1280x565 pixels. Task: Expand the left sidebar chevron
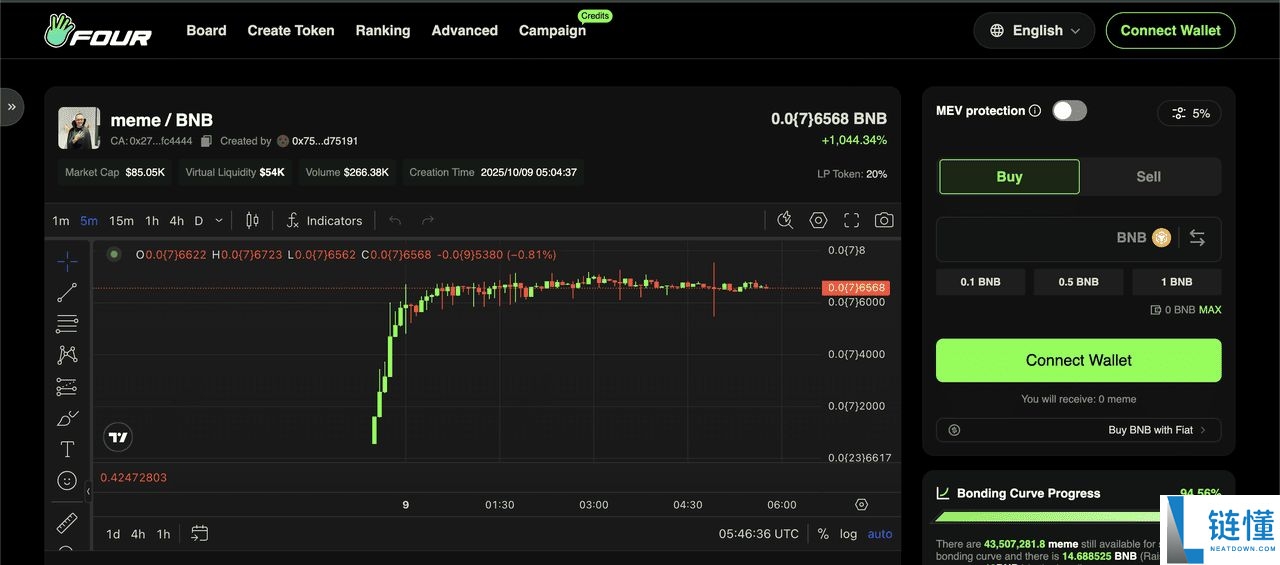12,106
